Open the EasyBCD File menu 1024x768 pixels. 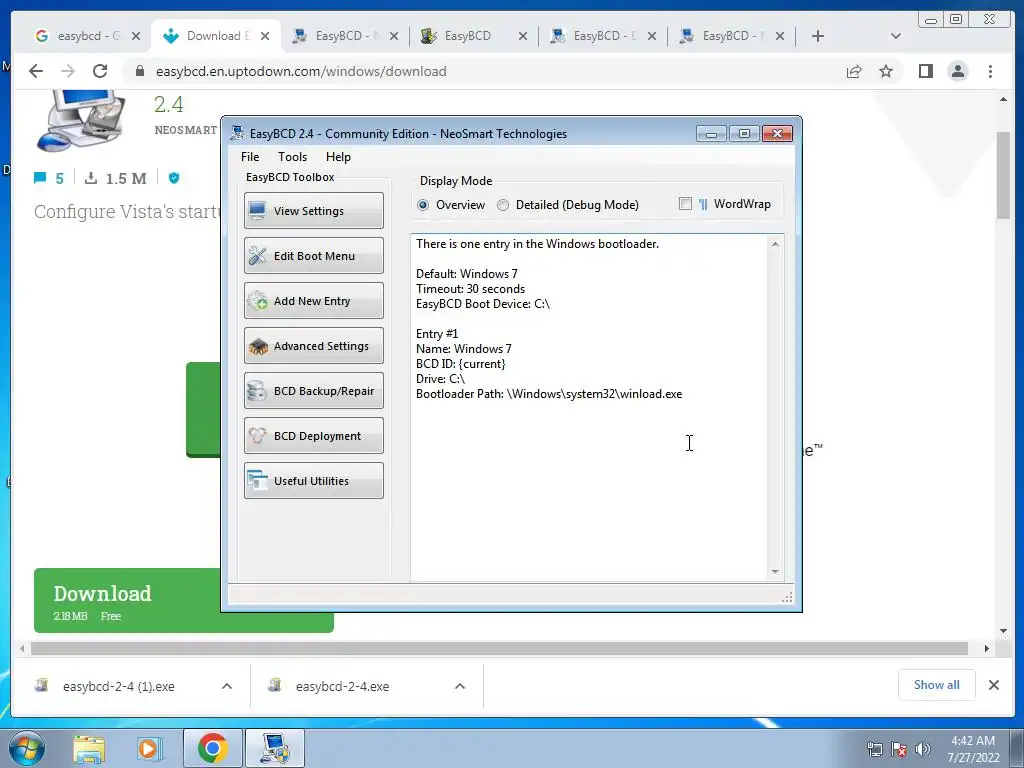[249, 157]
